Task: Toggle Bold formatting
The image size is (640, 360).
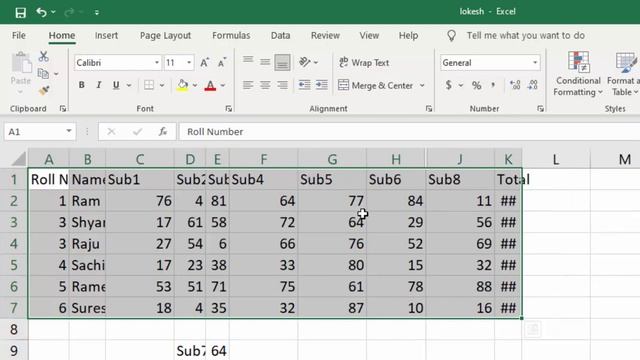Action: point(82,85)
